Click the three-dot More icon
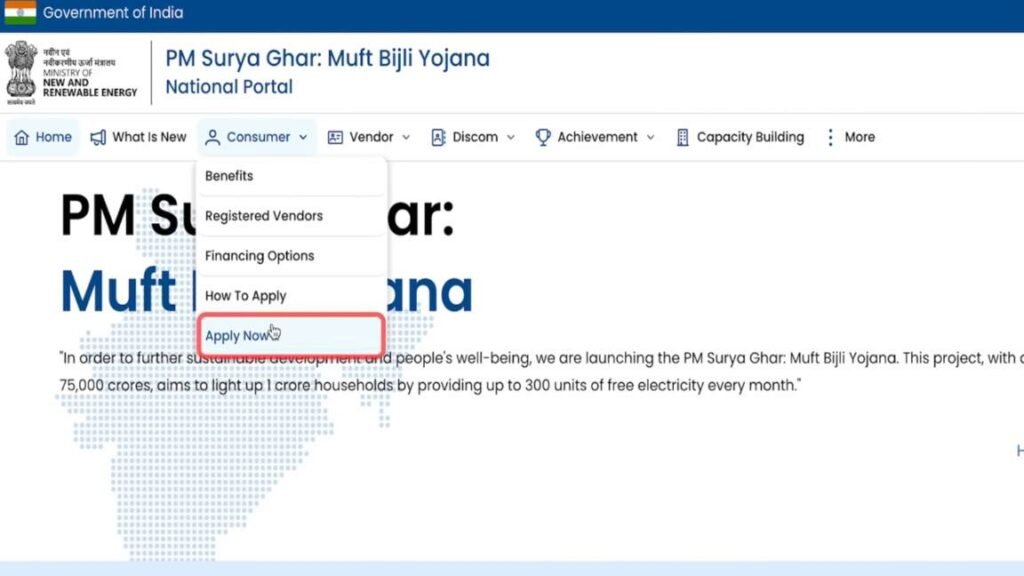1024x576 pixels. (830, 137)
